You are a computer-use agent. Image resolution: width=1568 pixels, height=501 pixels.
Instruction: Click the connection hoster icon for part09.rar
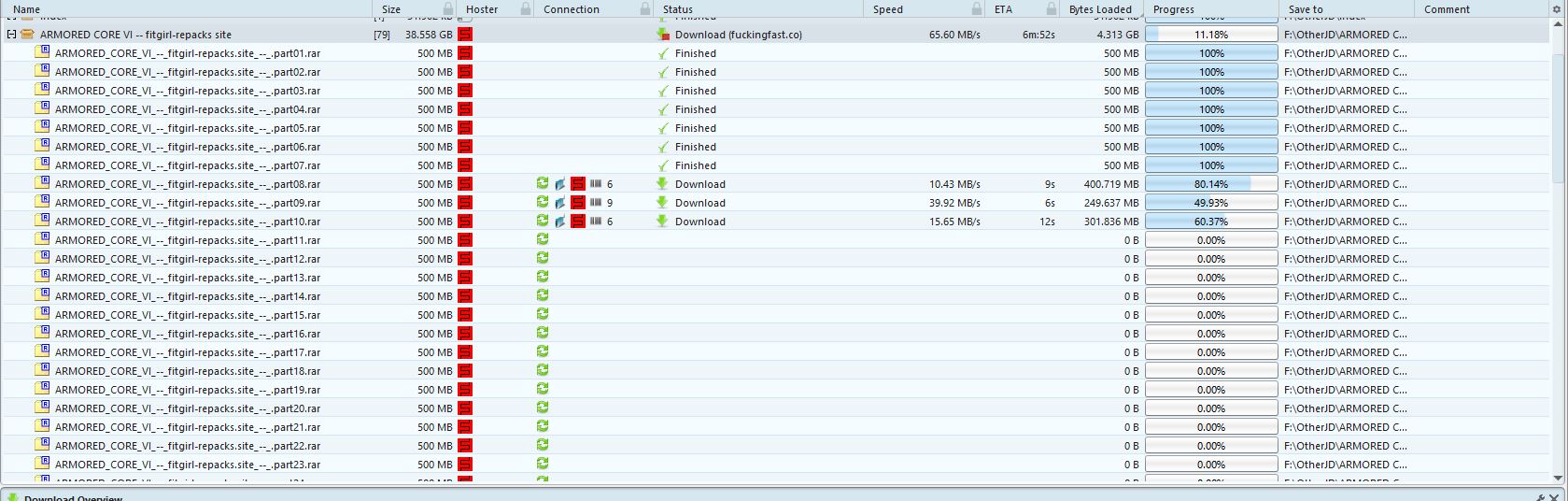pyautogui.click(x=578, y=203)
